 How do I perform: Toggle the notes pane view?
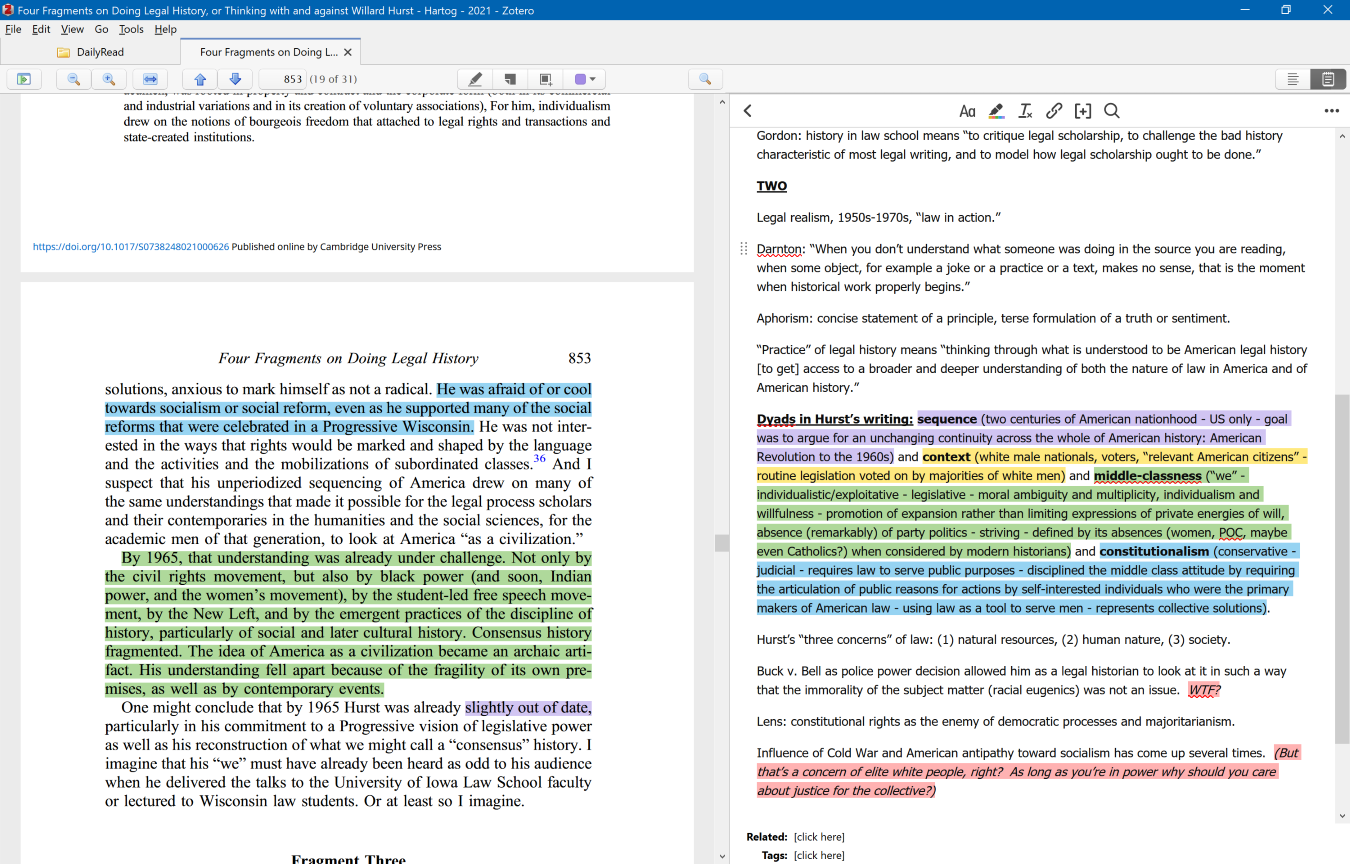point(1328,79)
